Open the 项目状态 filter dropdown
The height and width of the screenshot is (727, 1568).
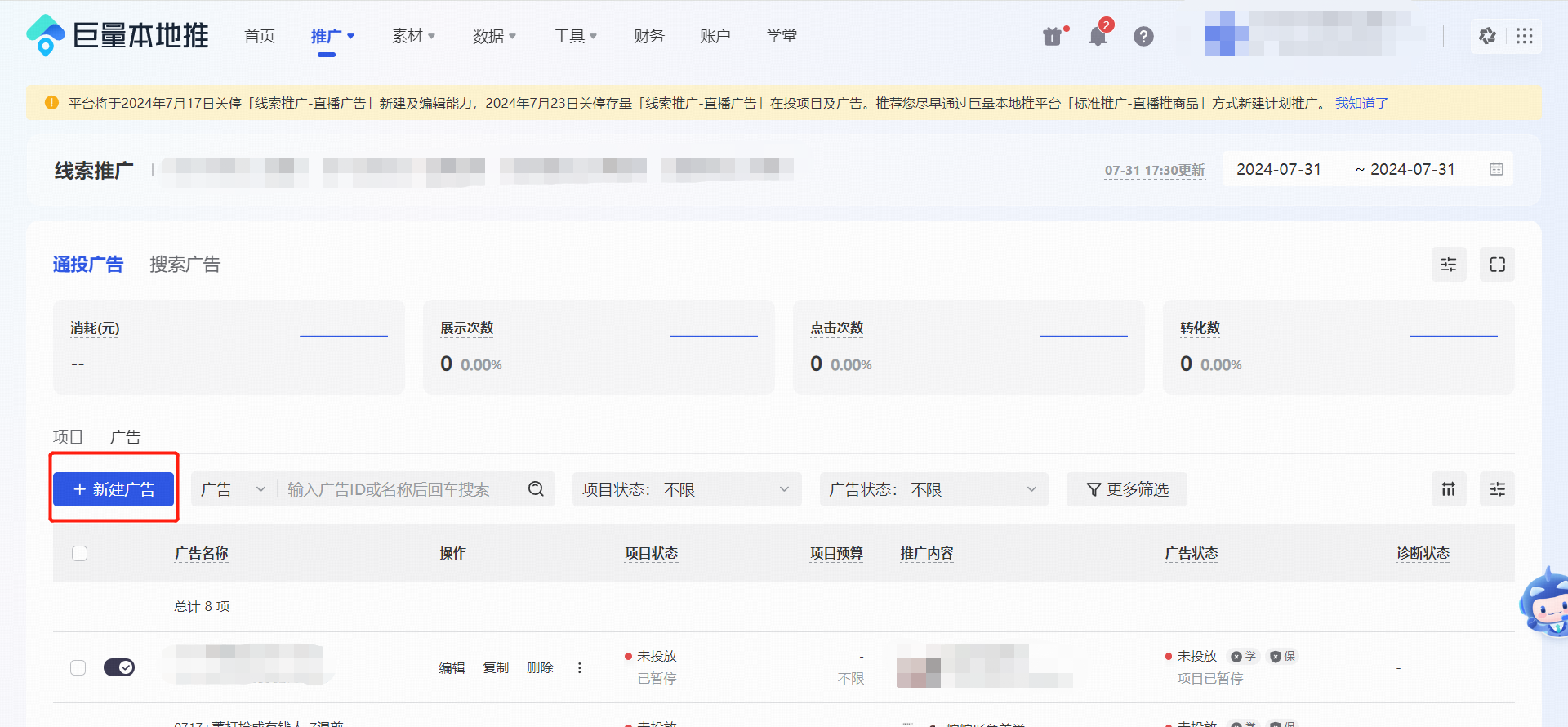tap(687, 489)
